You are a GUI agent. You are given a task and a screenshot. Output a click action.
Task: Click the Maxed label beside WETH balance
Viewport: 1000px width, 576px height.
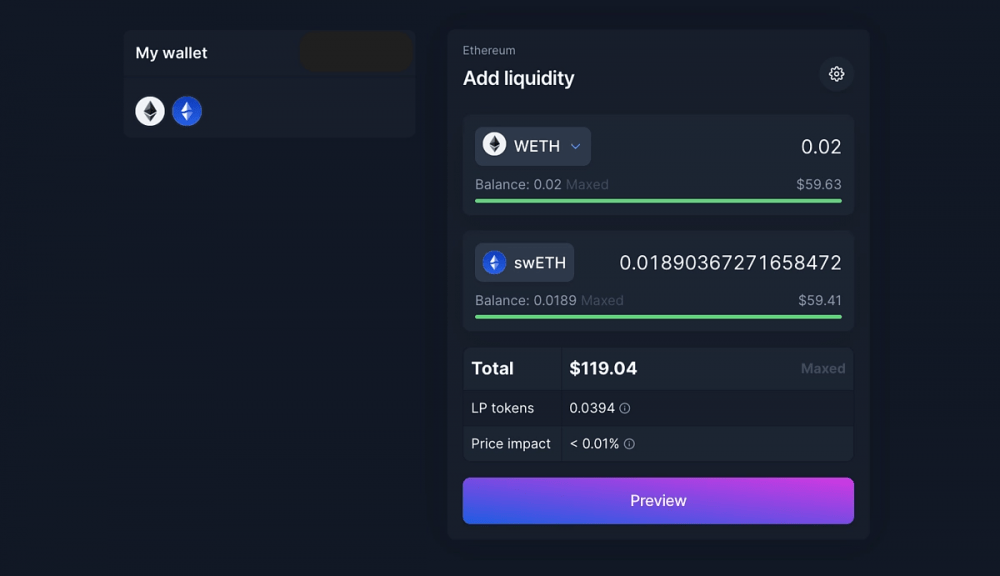coord(587,184)
